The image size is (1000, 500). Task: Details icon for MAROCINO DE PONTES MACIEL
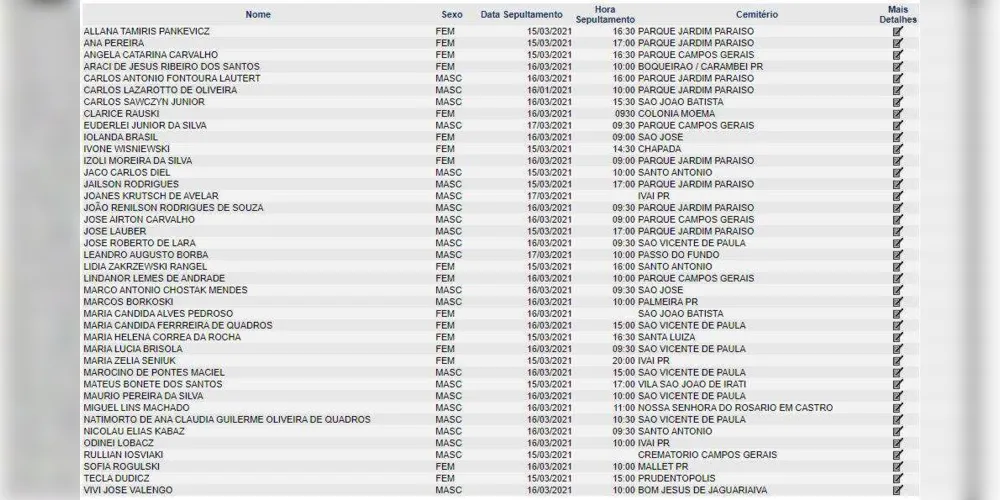point(898,372)
